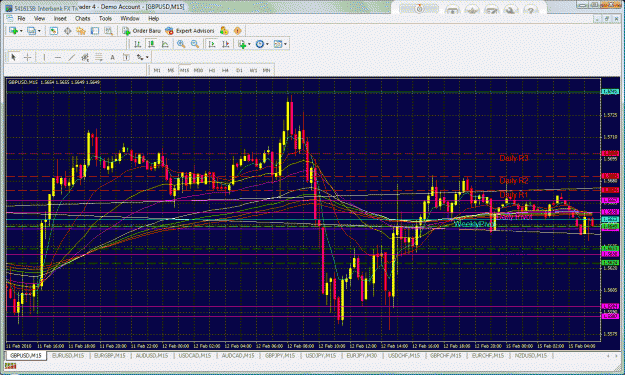The height and width of the screenshot is (375, 625).
Task: Set the W1 timeframe
Action: pyautogui.click(x=253, y=70)
